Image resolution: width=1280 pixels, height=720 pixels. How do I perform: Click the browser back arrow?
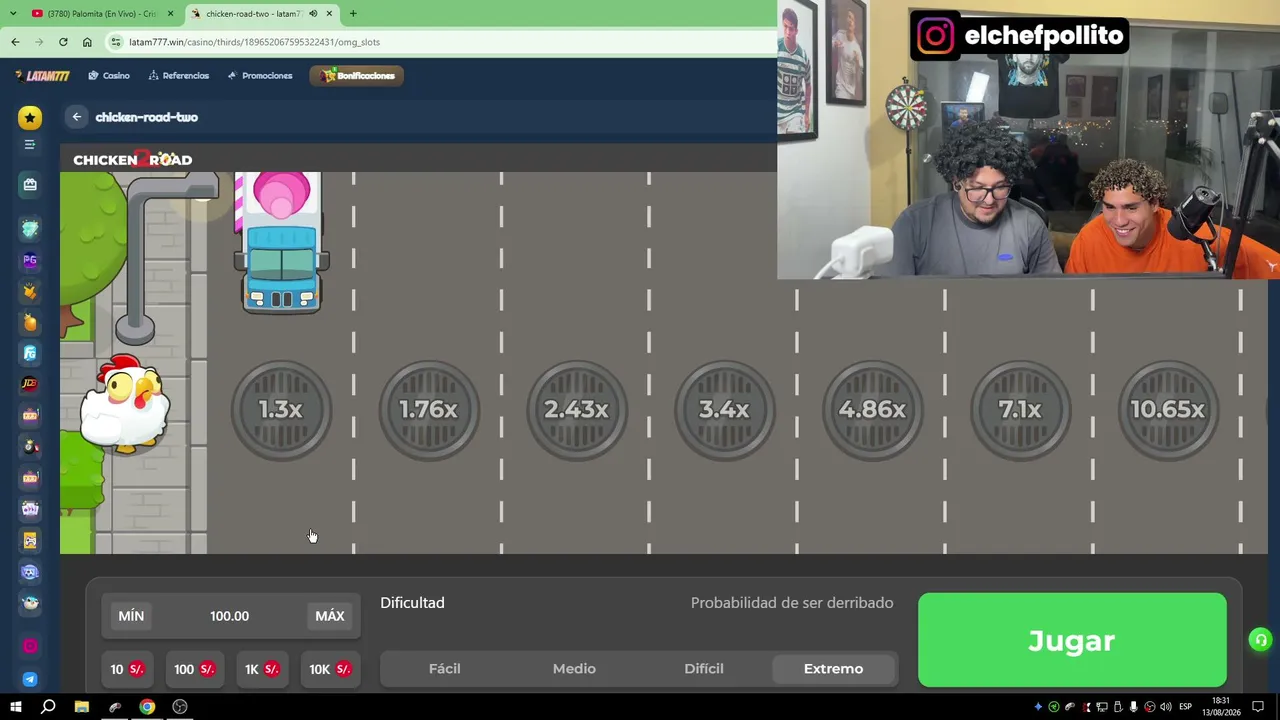pyautogui.click(x=15, y=42)
